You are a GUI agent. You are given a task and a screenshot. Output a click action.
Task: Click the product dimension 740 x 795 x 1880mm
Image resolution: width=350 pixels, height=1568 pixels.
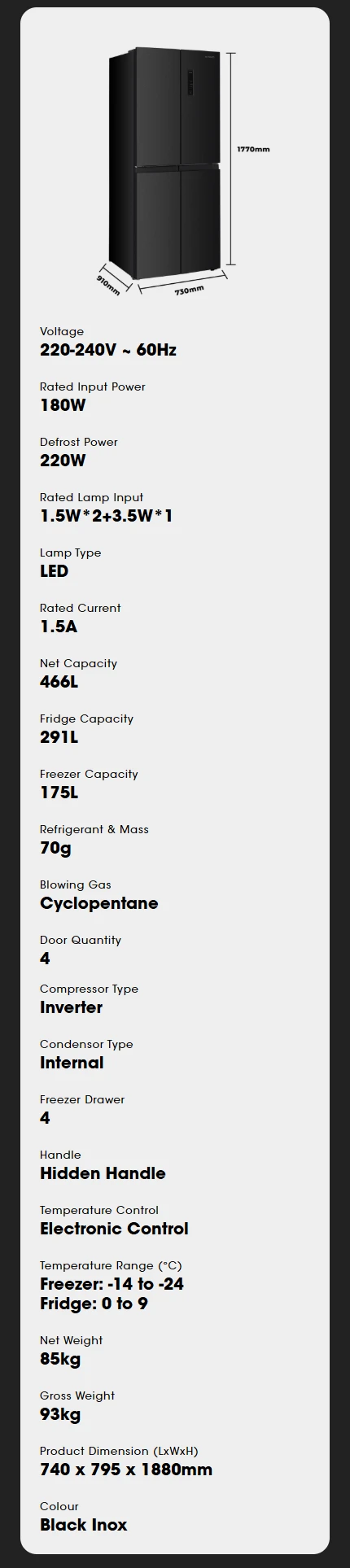tap(126, 1470)
